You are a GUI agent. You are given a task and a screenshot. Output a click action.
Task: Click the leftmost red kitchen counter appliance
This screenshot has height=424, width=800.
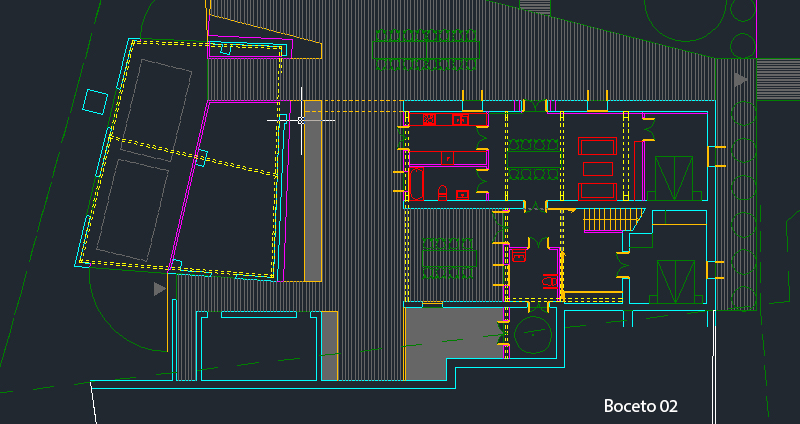point(429,120)
